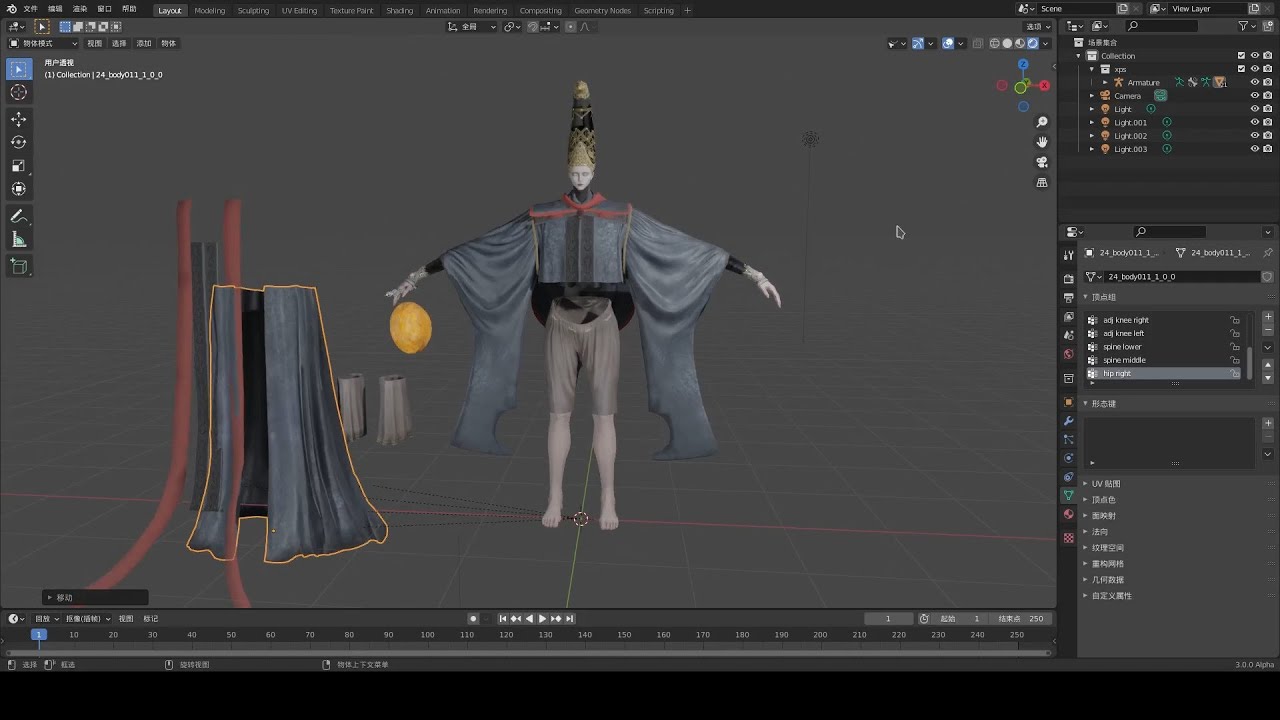Toggle proportional editing
1280x720 pixels.
click(x=569, y=27)
